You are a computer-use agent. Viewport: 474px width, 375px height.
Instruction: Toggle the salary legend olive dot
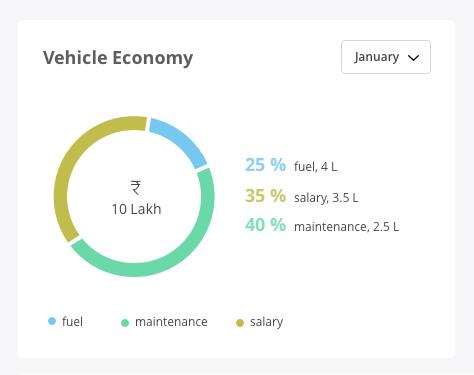240,323
